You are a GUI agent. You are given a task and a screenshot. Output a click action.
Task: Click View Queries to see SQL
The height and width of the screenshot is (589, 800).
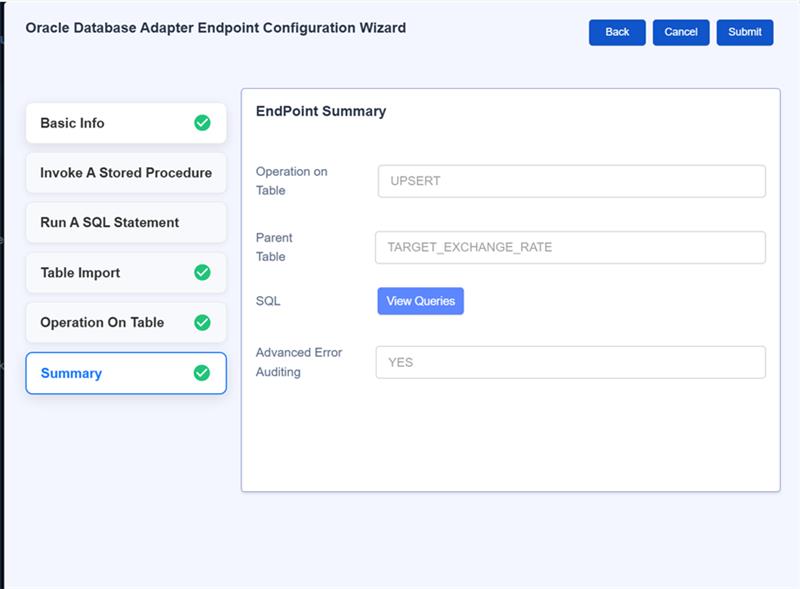click(x=420, y=301)
